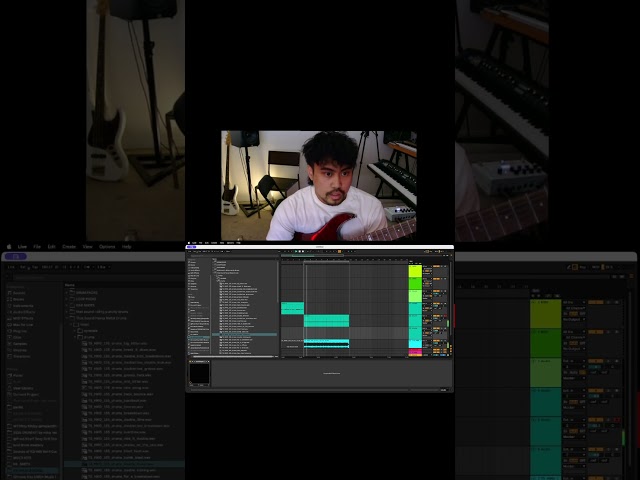Open the top track input dropdown in the blurred right background
Viewport: 640px width, 480px height.
(x=573, y=302)
